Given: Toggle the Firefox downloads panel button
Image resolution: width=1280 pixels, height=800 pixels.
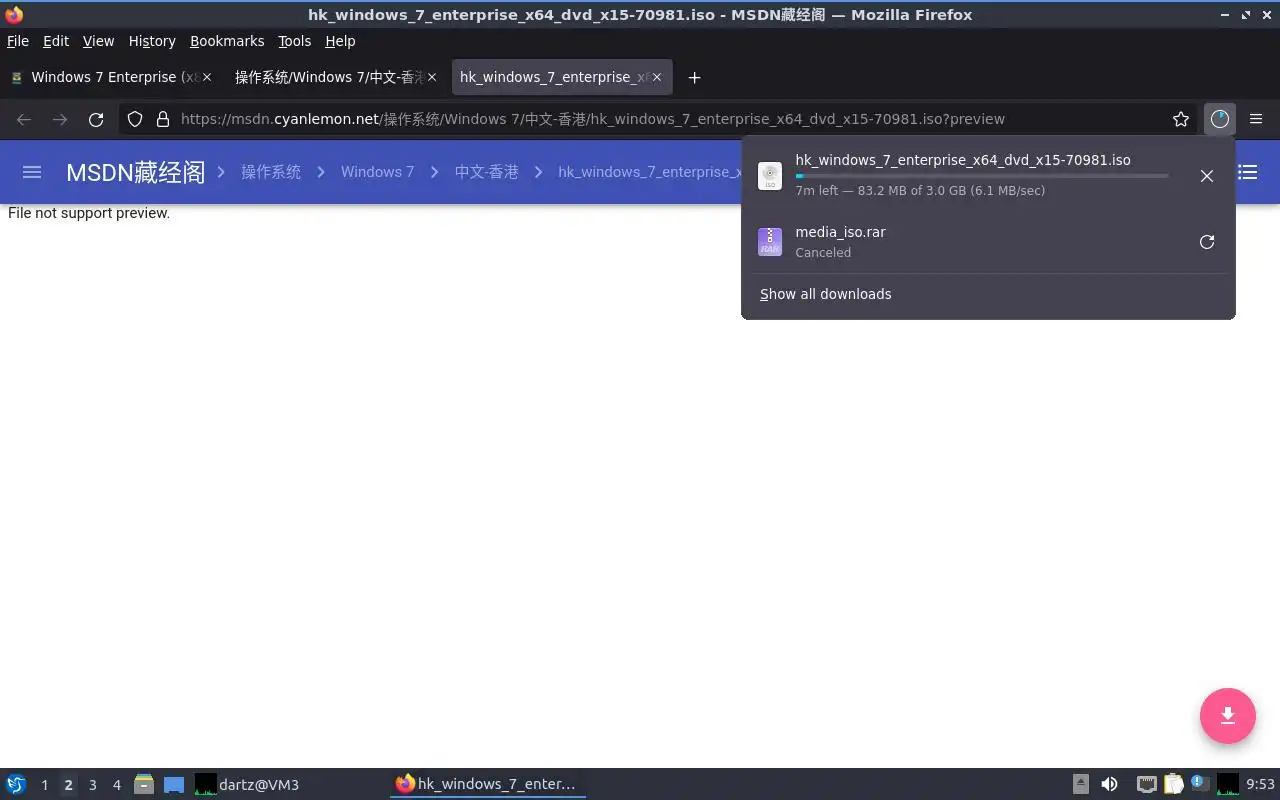Looking at the screenshot, I should click(x=1219, y=119).
